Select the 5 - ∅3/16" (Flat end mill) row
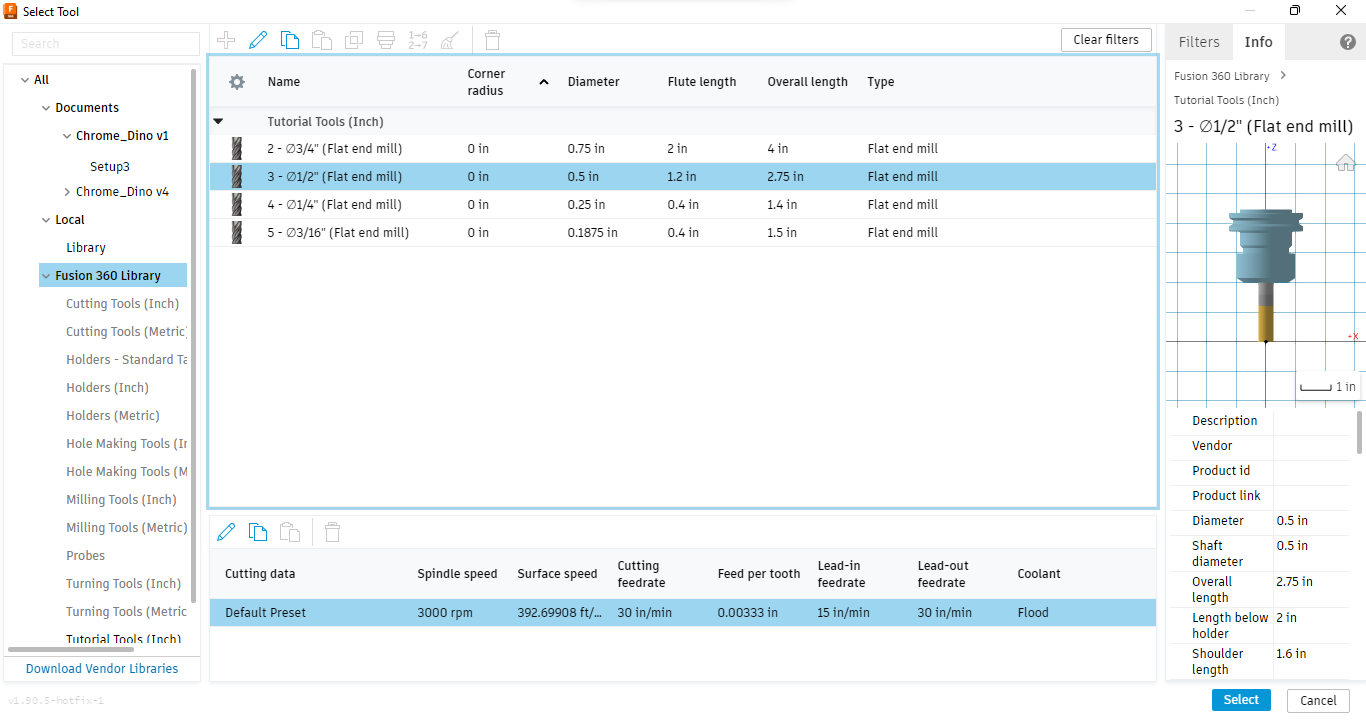The image size is (1366, 720). coord(683,233)
